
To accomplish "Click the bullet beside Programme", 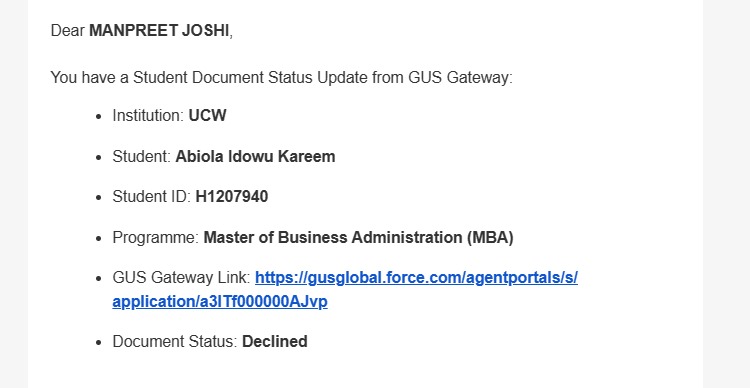I will point(99,238).
